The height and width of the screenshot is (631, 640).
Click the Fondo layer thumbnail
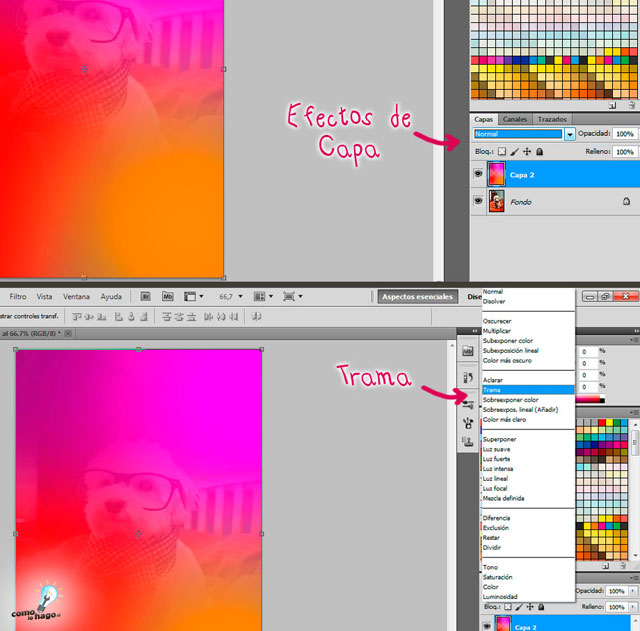[496, 201]
